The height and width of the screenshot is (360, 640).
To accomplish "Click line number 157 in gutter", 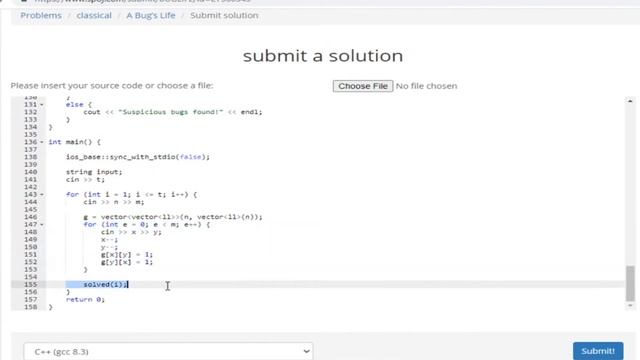I will click(31, 300).
